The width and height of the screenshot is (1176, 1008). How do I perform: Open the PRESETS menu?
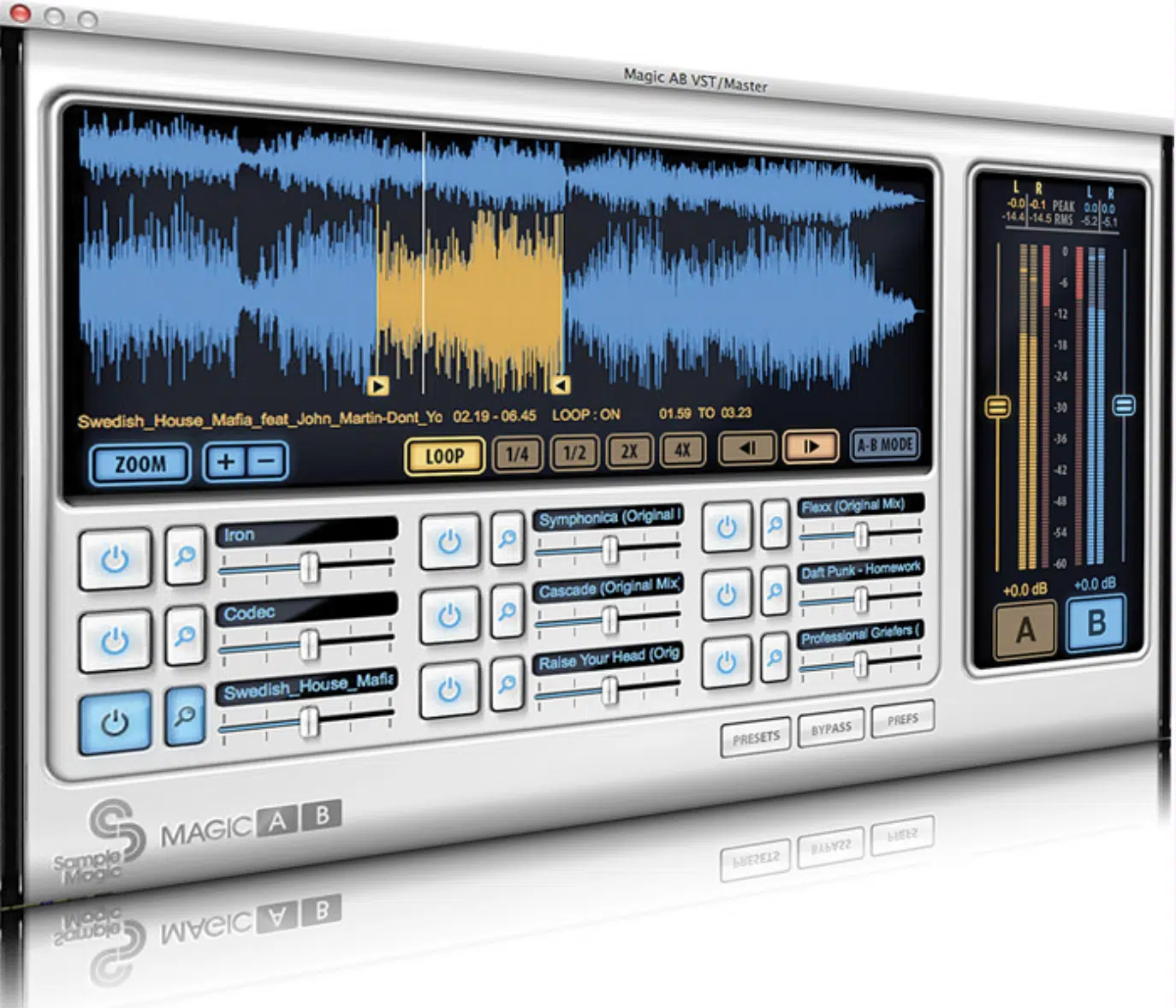(x=756, y=738)
